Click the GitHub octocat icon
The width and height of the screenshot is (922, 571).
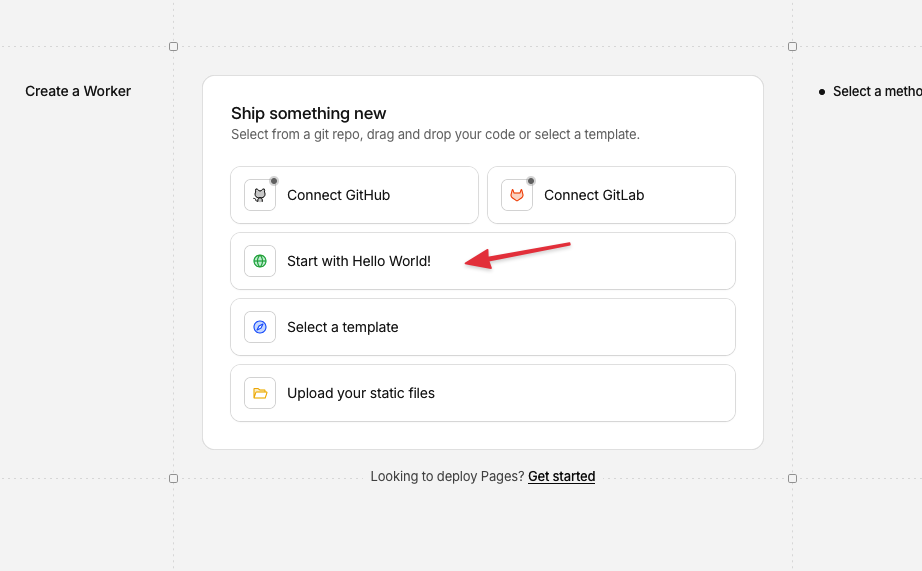[x=260, y=195]
